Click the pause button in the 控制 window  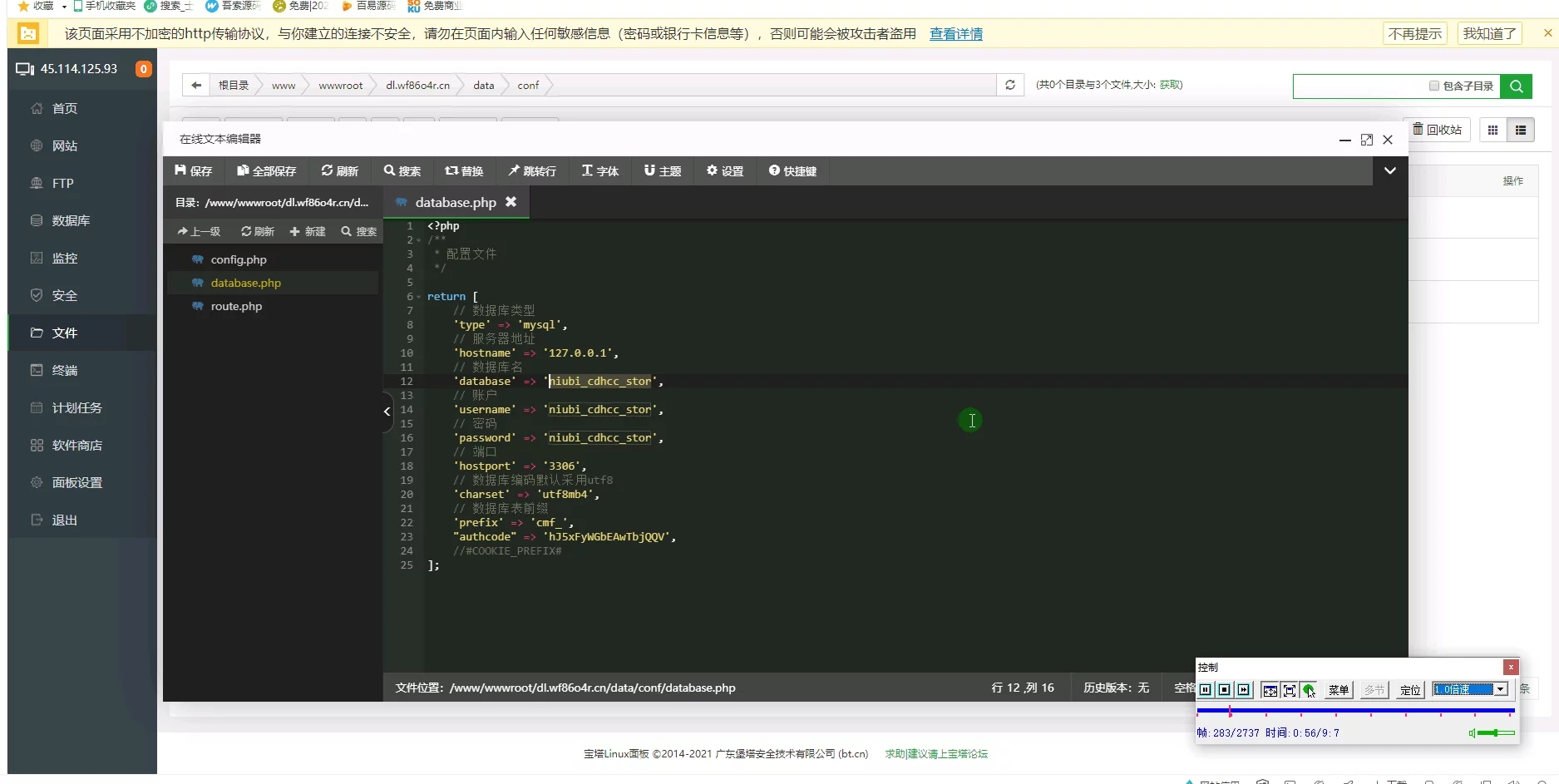1206,689
